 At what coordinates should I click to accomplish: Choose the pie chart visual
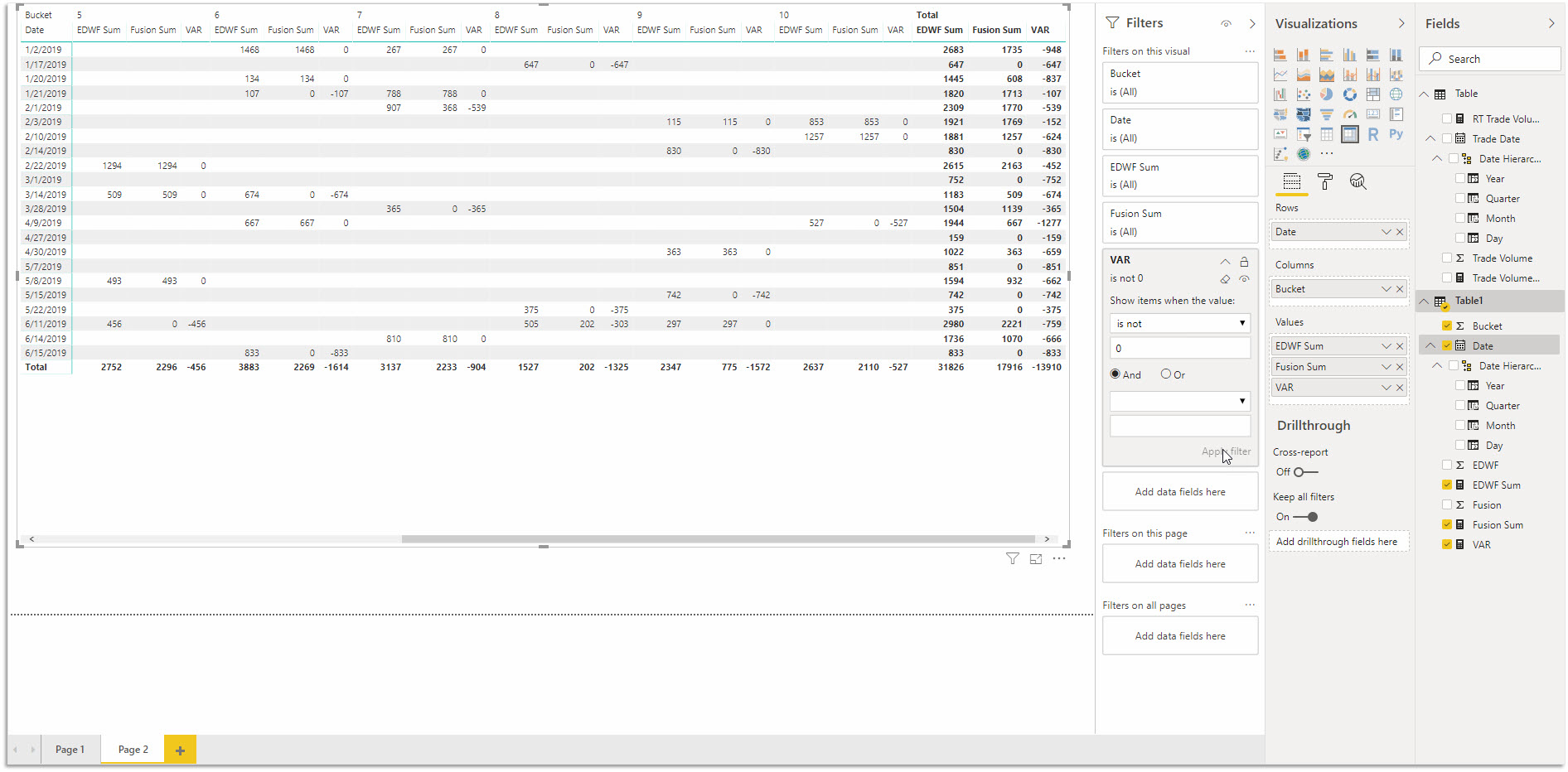1327,94
